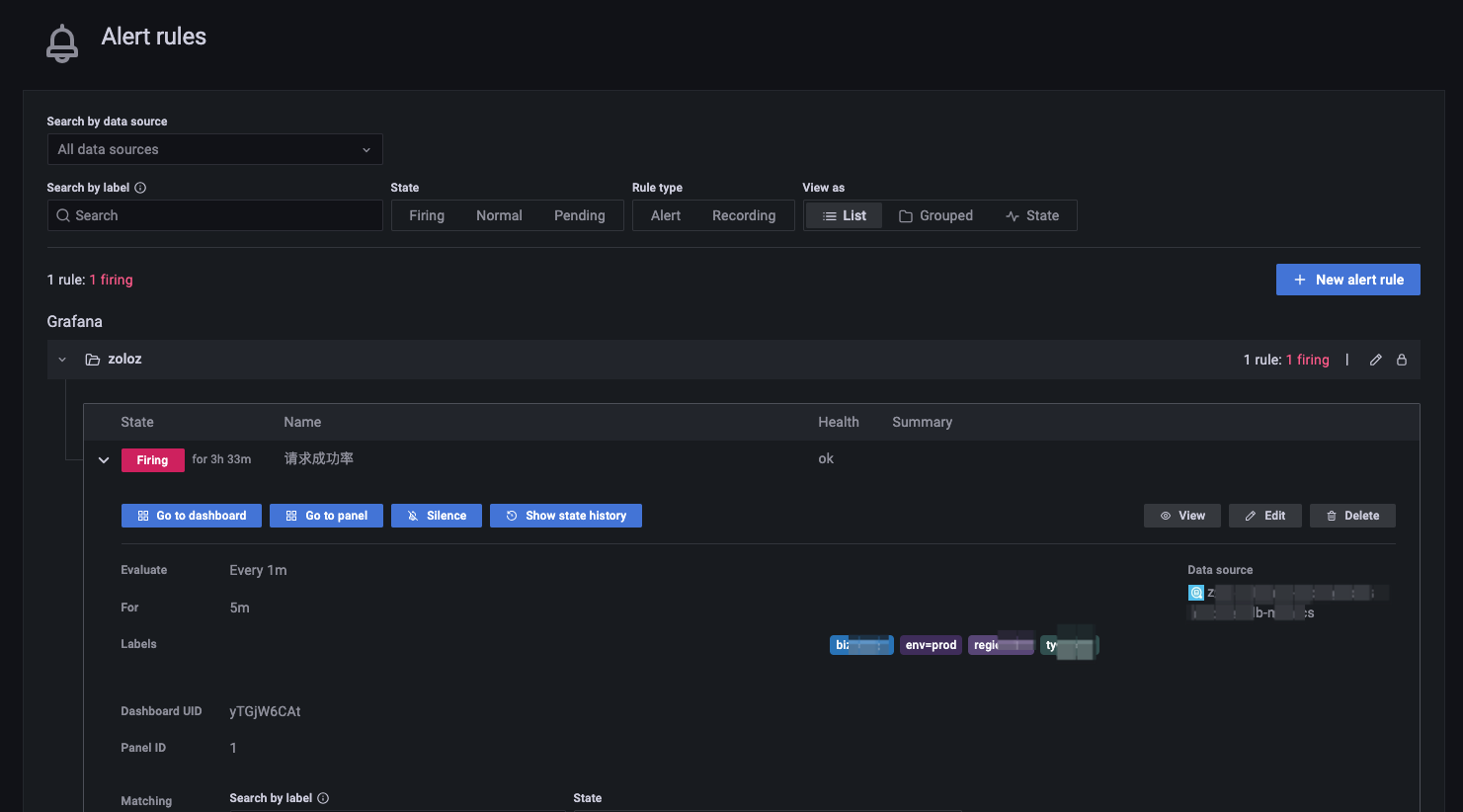The image size is (1463, 812).
Task: Click the View button
Action: coord(1182,516)
